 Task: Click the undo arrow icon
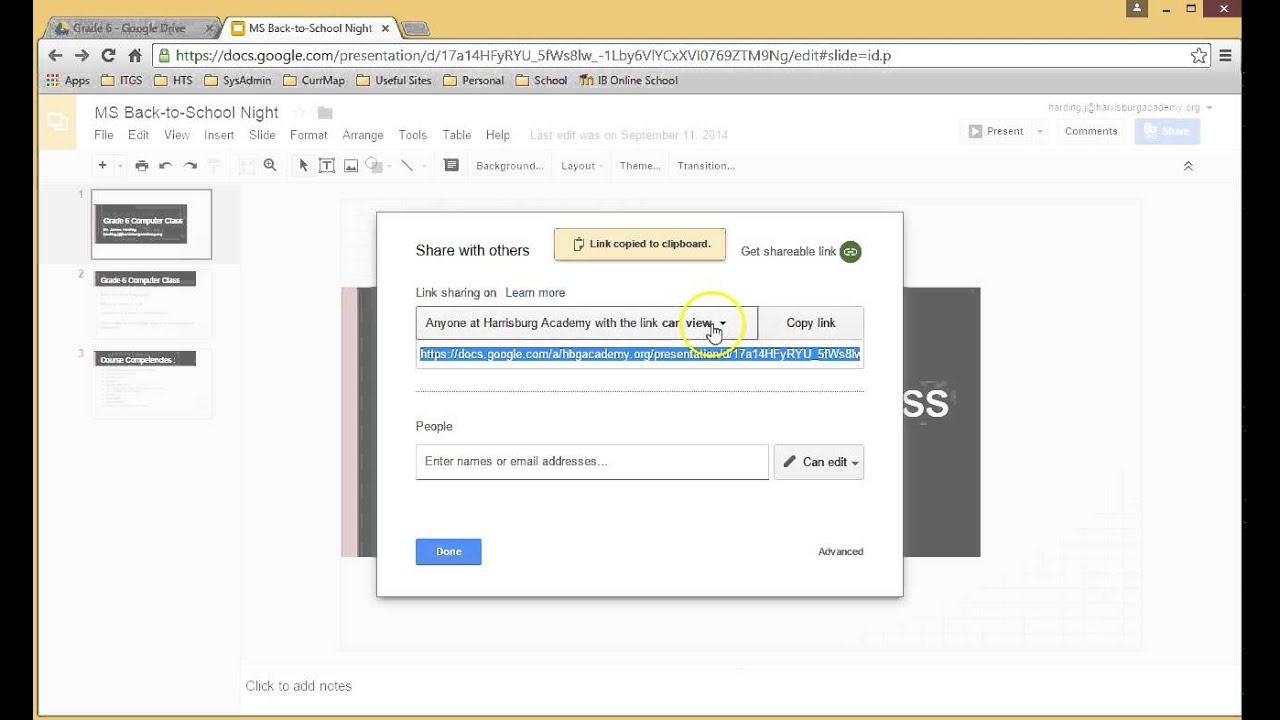[x=165, y=166]
